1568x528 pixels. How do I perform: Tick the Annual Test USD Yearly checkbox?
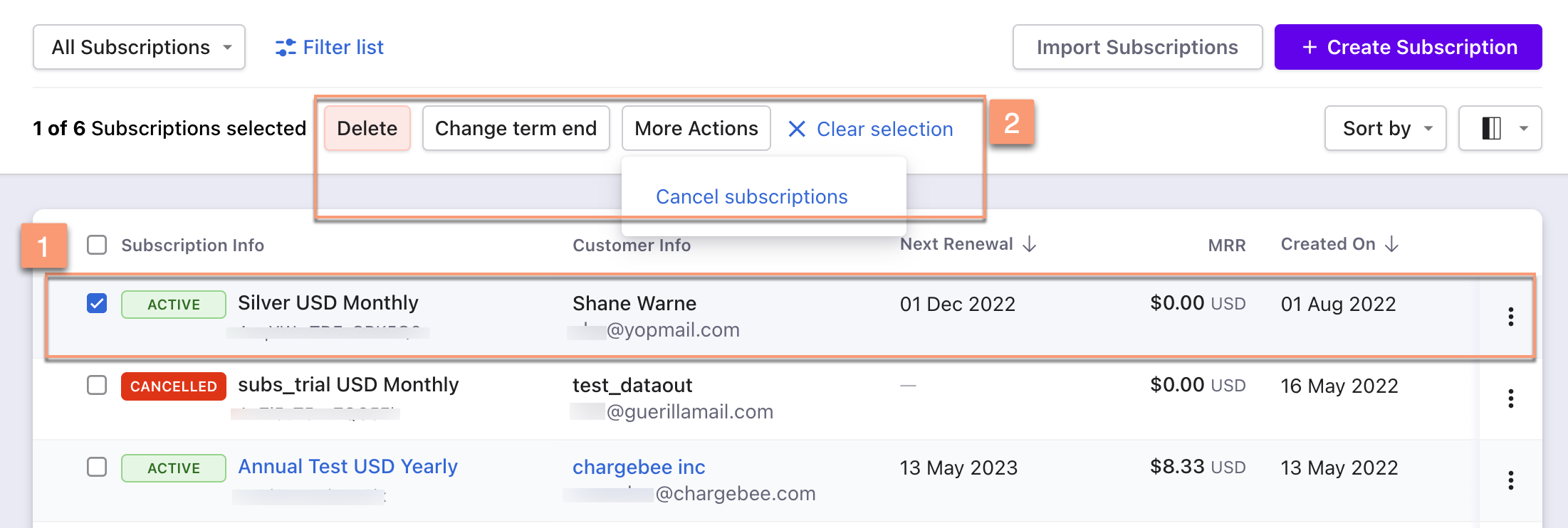click(97, 468)
